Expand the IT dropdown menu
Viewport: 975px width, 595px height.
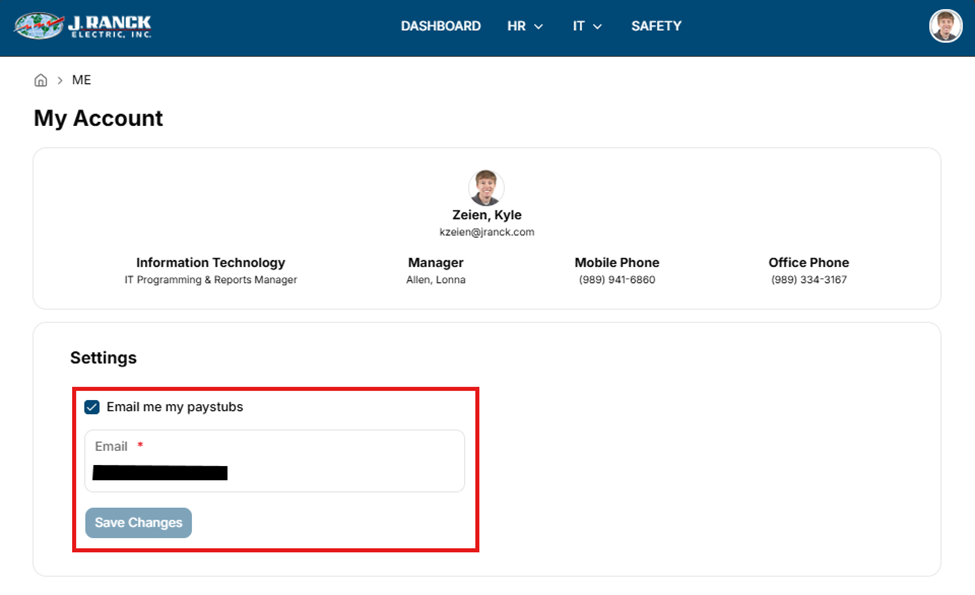click(x=587, y=26)
